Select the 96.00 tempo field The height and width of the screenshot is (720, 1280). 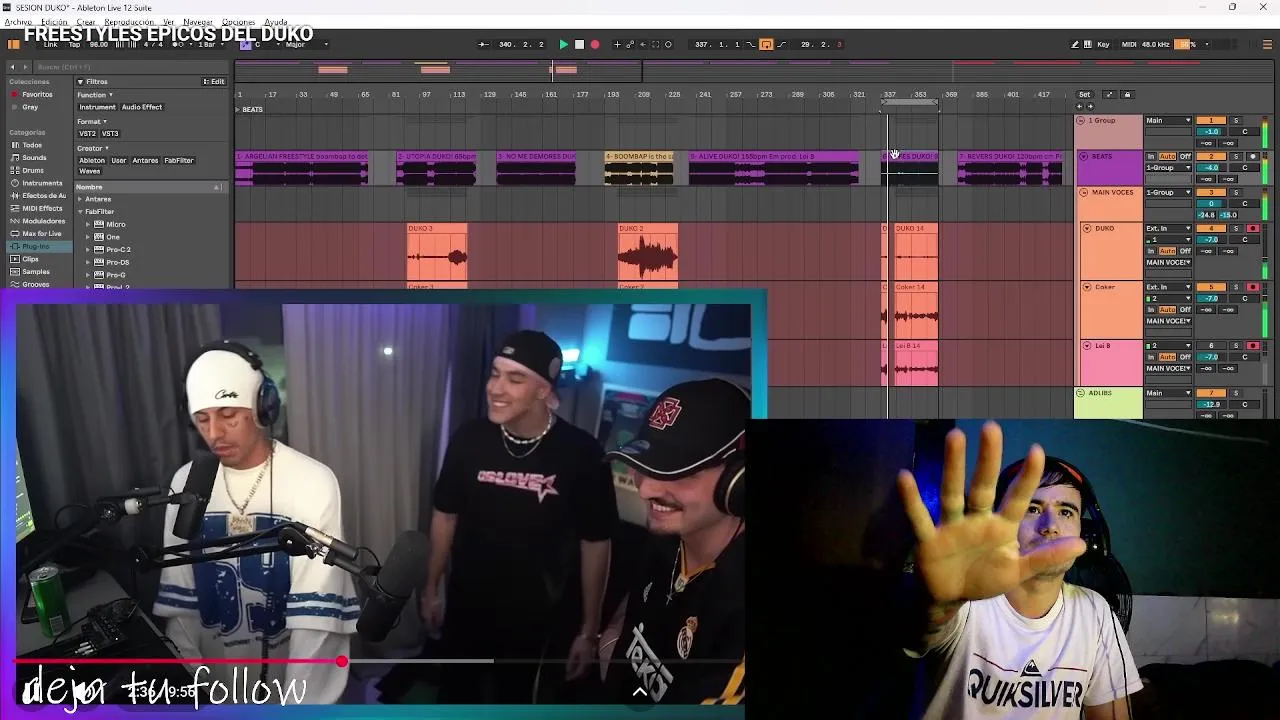(99, 44)
